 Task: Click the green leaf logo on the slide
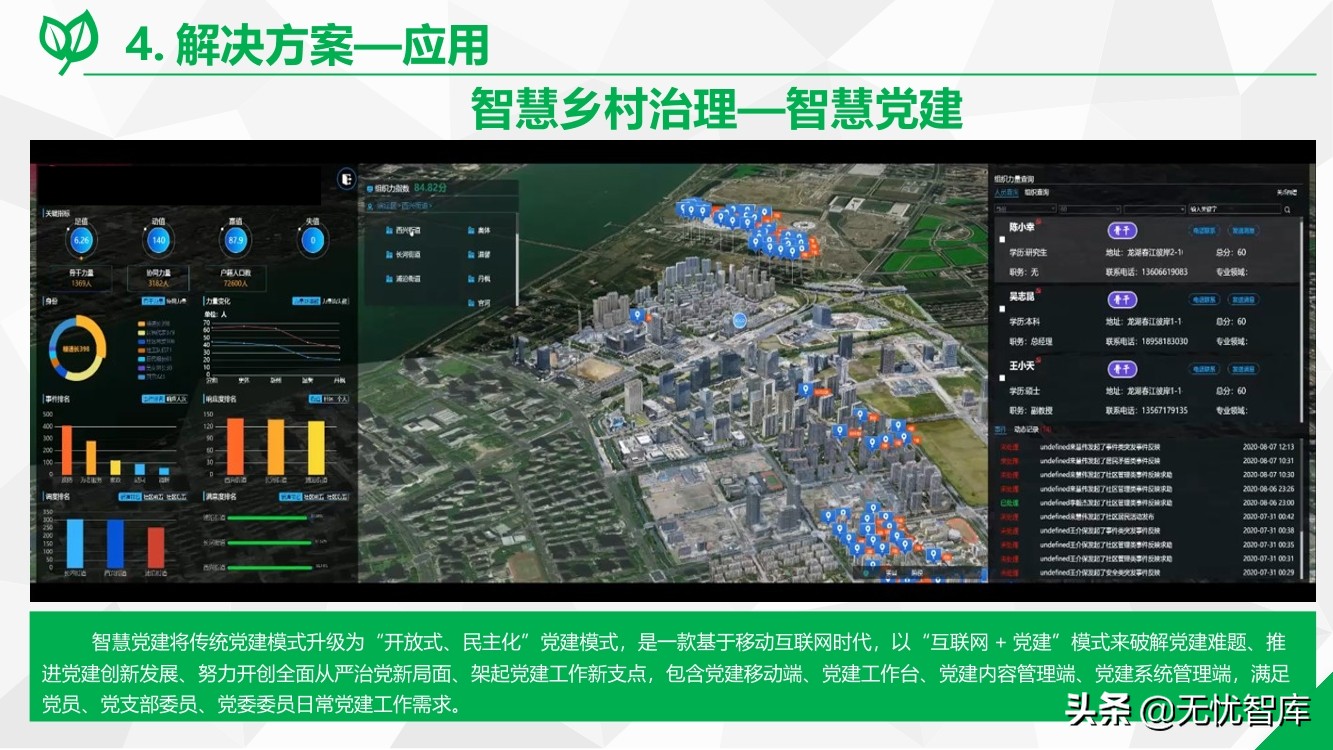69,40
